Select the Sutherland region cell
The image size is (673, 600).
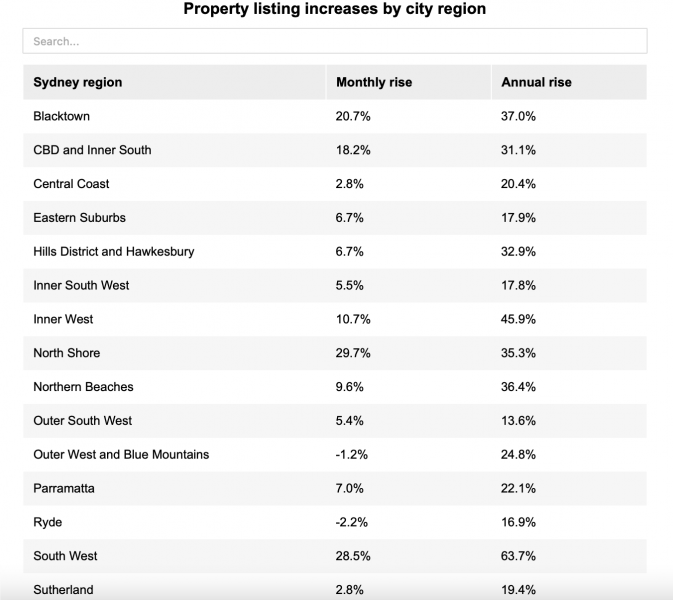[x=63, y=590]
